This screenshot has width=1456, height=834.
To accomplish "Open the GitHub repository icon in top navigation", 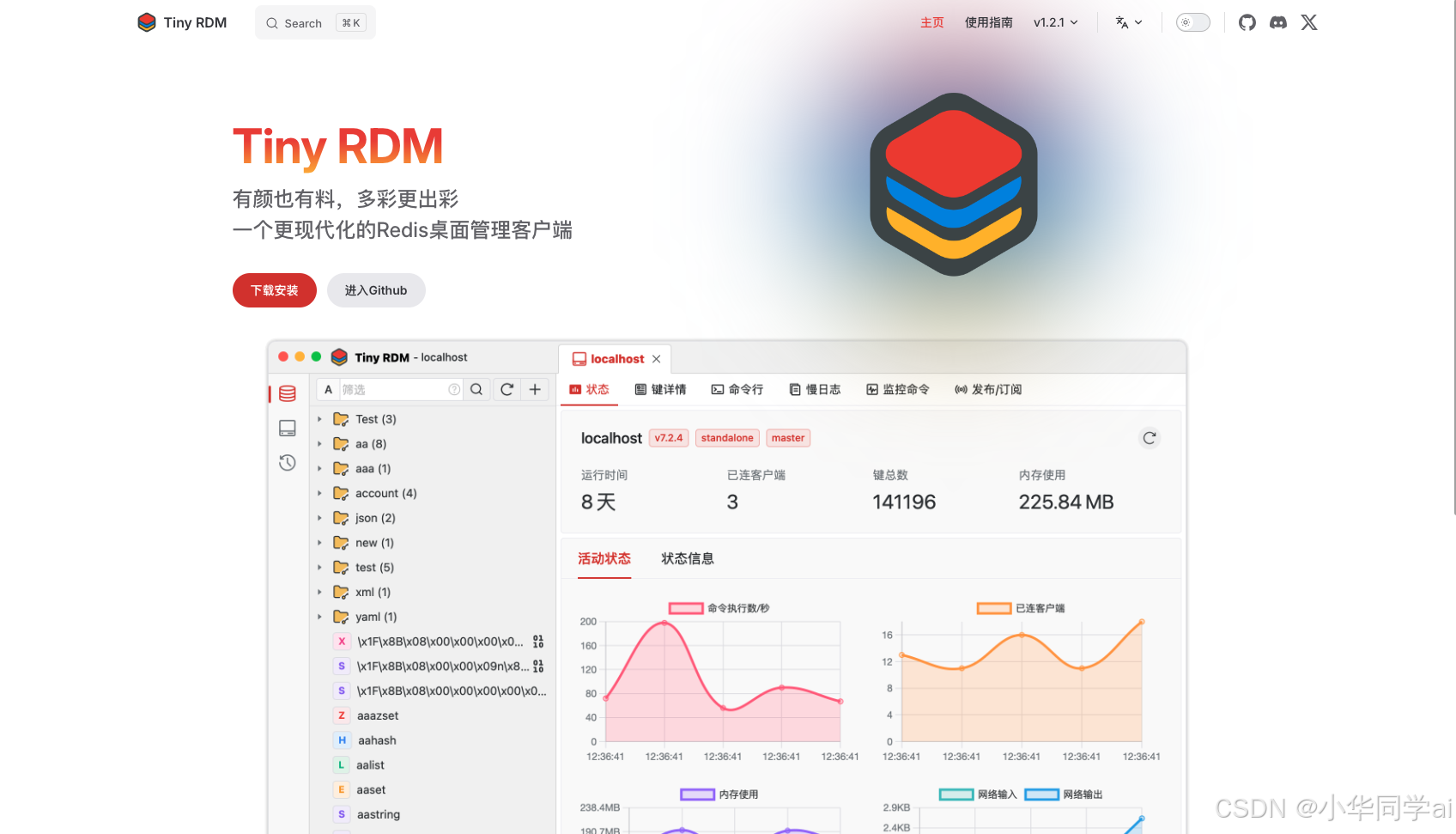I will click(x=1247, y=22).
